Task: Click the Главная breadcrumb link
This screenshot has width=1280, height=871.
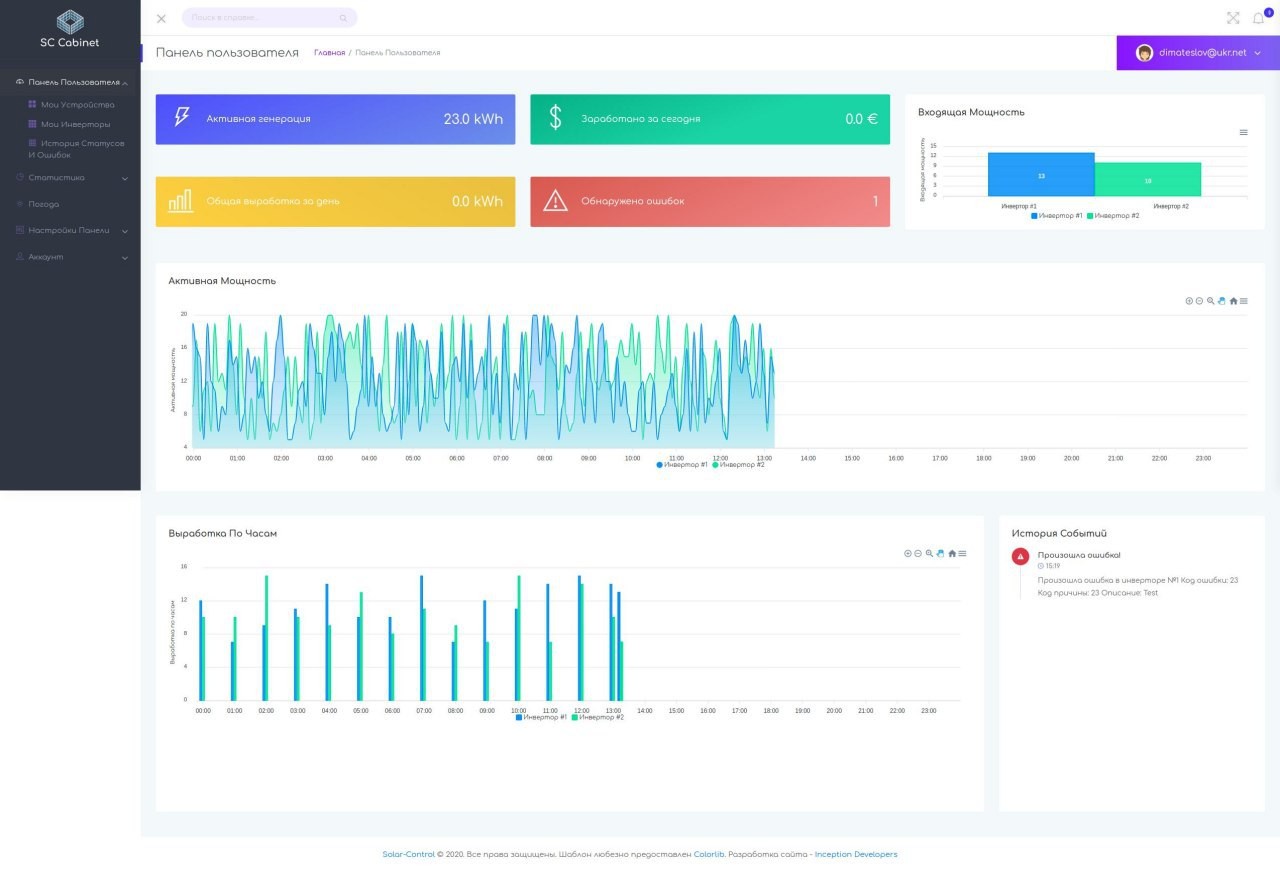Action: (329, 53)
